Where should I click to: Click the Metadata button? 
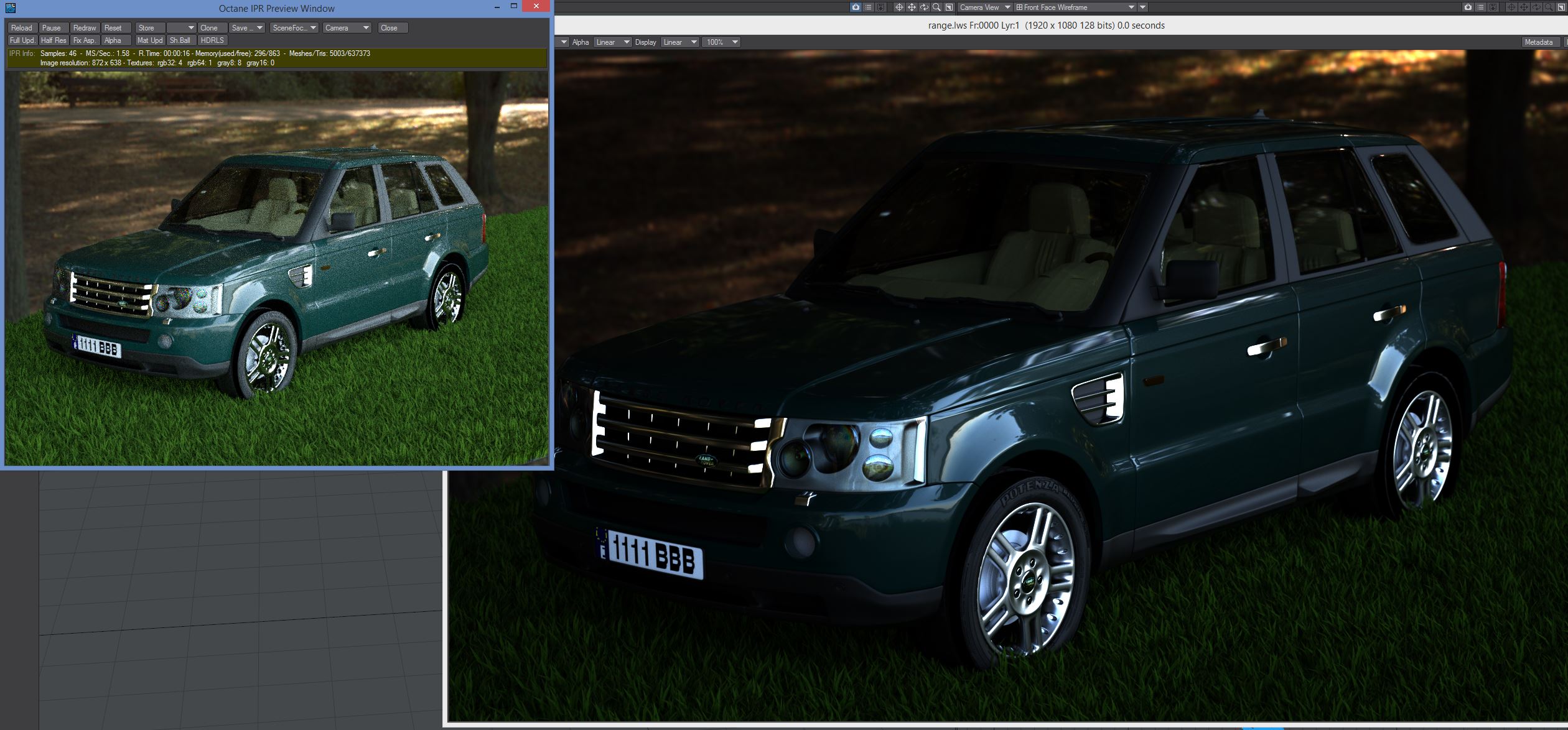1538,42
